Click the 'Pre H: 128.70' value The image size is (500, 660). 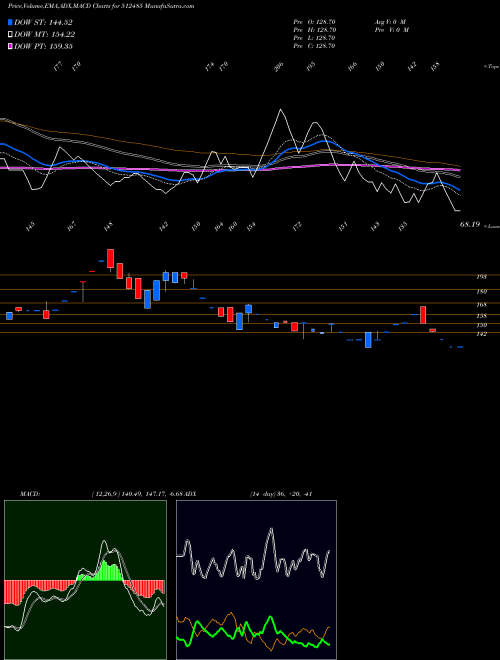click(315, 30)
